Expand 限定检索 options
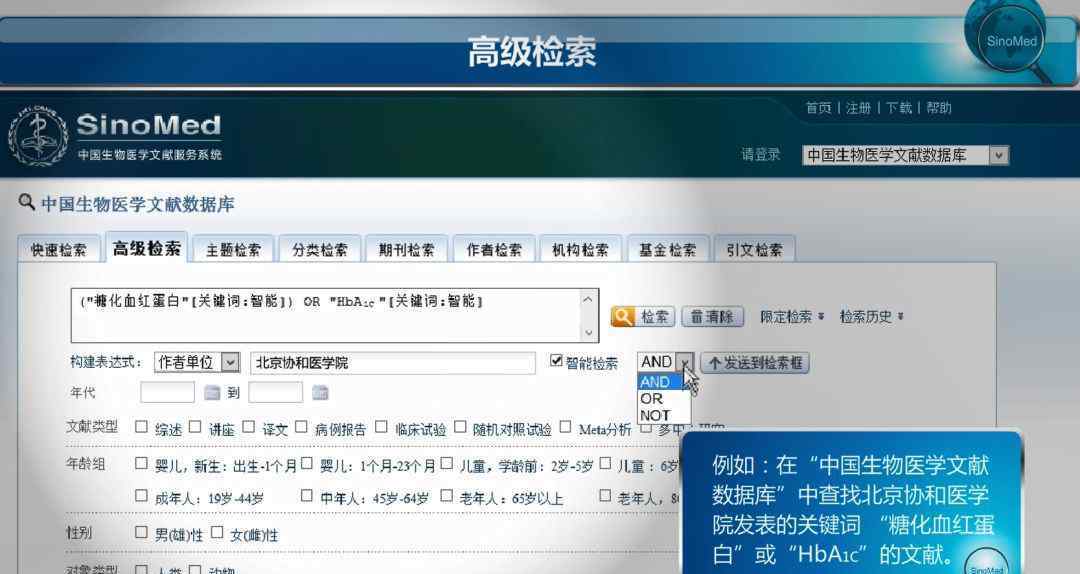1080x574 pixels. 792,317
